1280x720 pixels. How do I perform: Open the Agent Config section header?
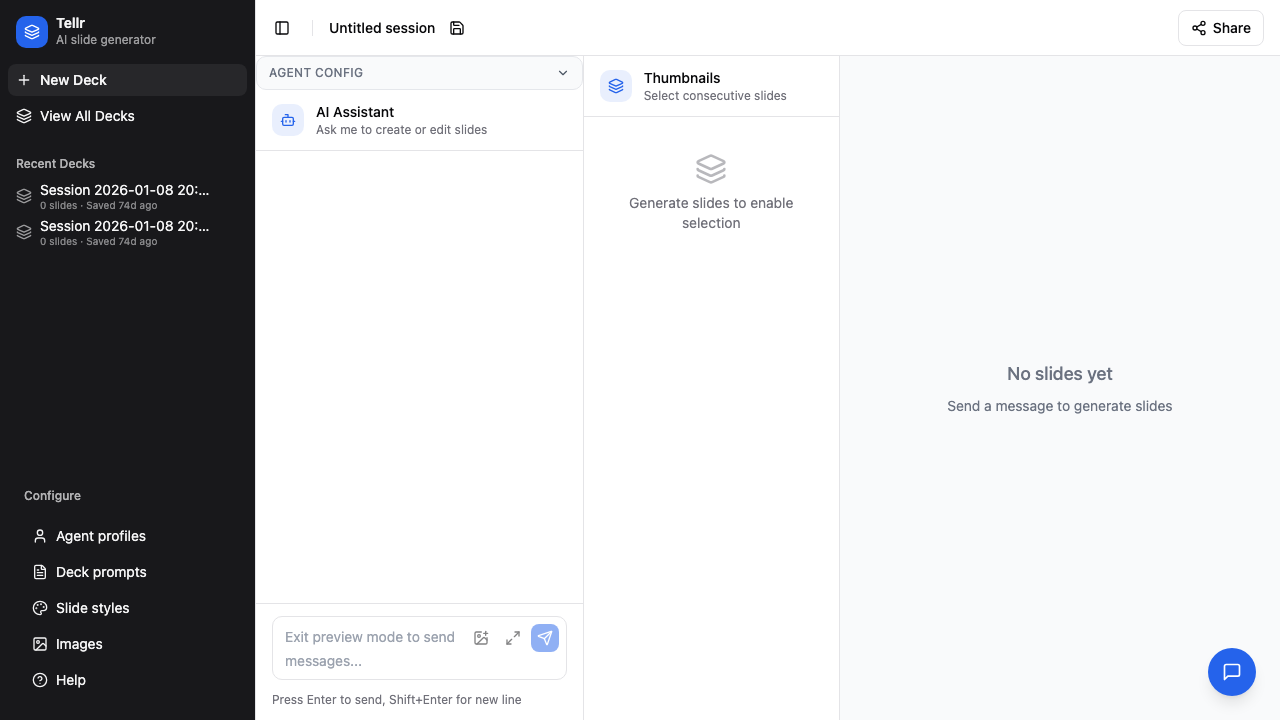point(400,73)
